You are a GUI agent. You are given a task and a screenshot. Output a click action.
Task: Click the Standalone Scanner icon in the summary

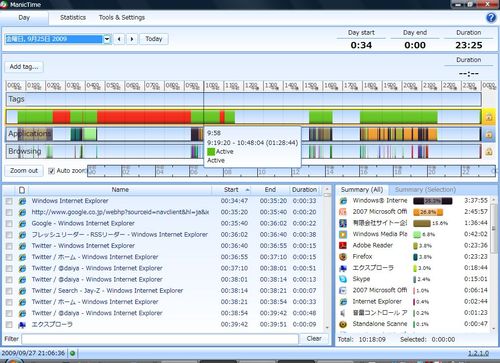click(343, 324)
